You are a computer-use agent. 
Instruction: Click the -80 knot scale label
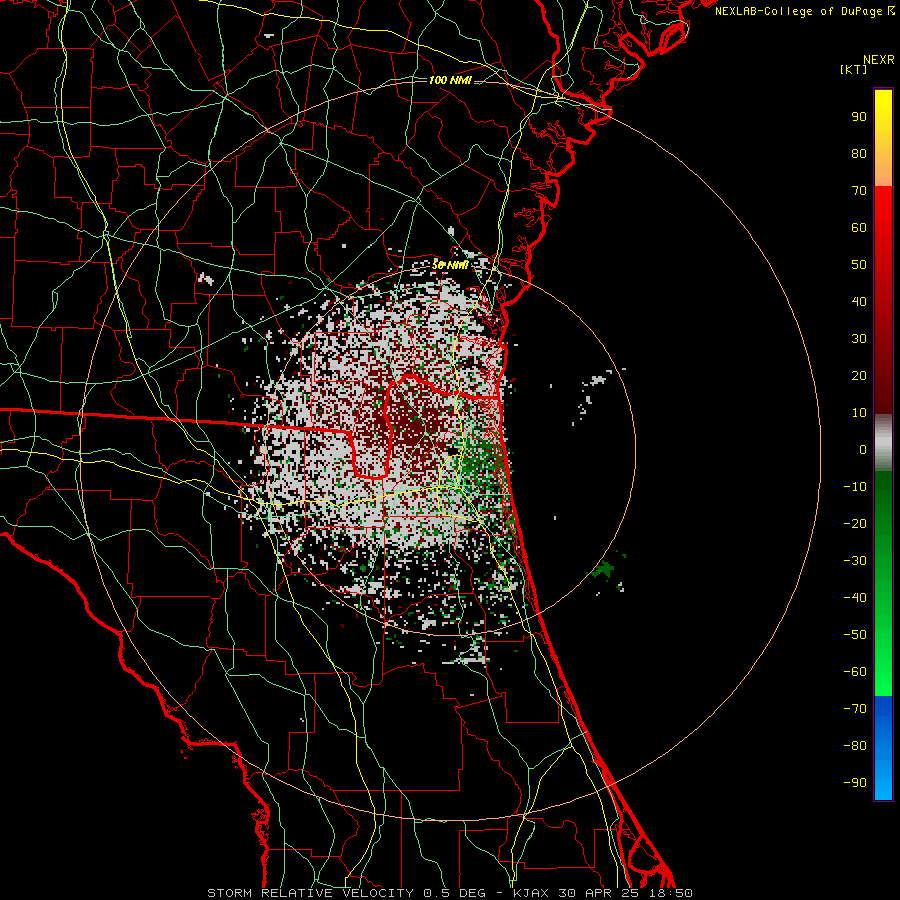click(x=855, y=746)
